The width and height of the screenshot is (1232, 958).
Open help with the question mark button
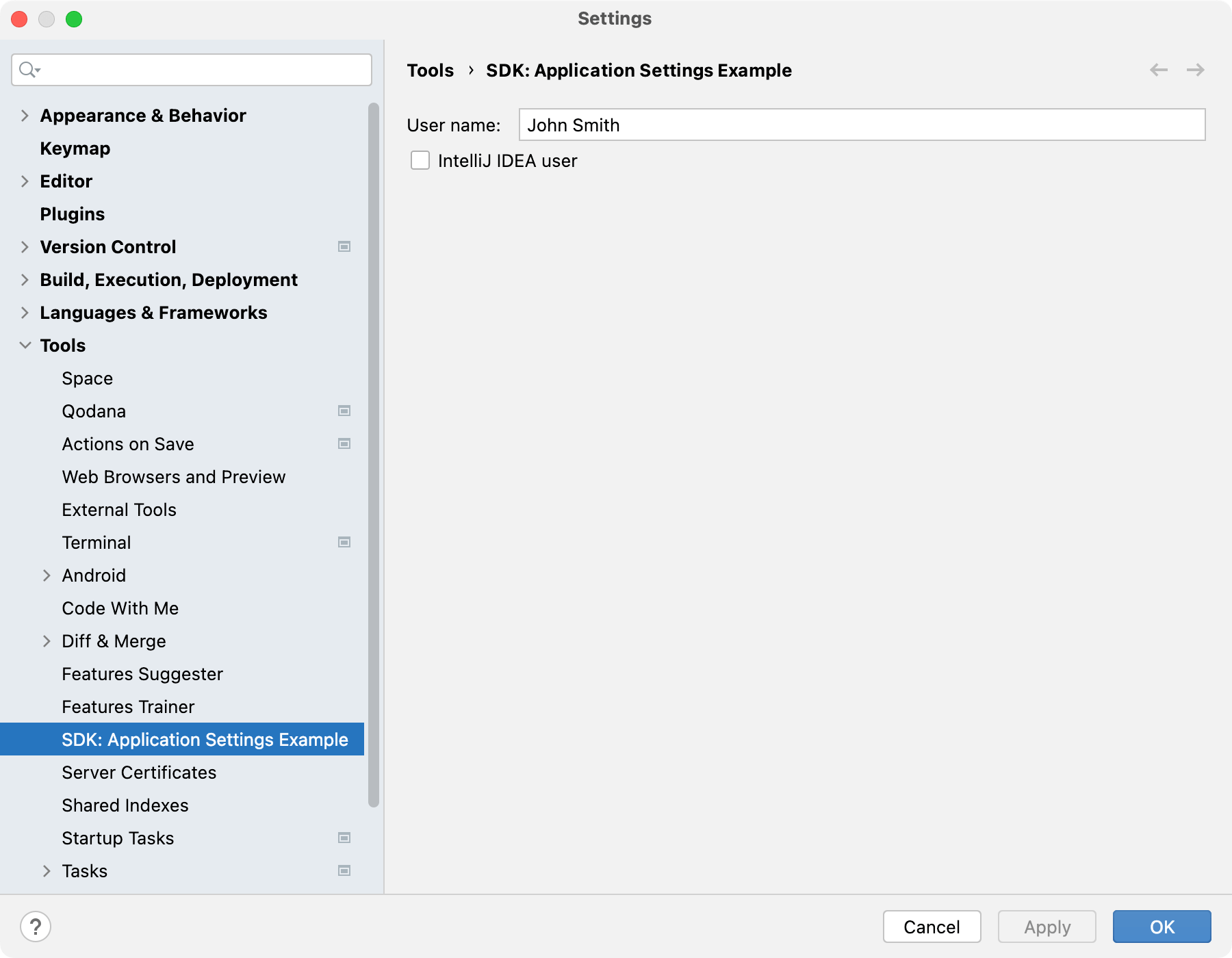pos(36,927)
